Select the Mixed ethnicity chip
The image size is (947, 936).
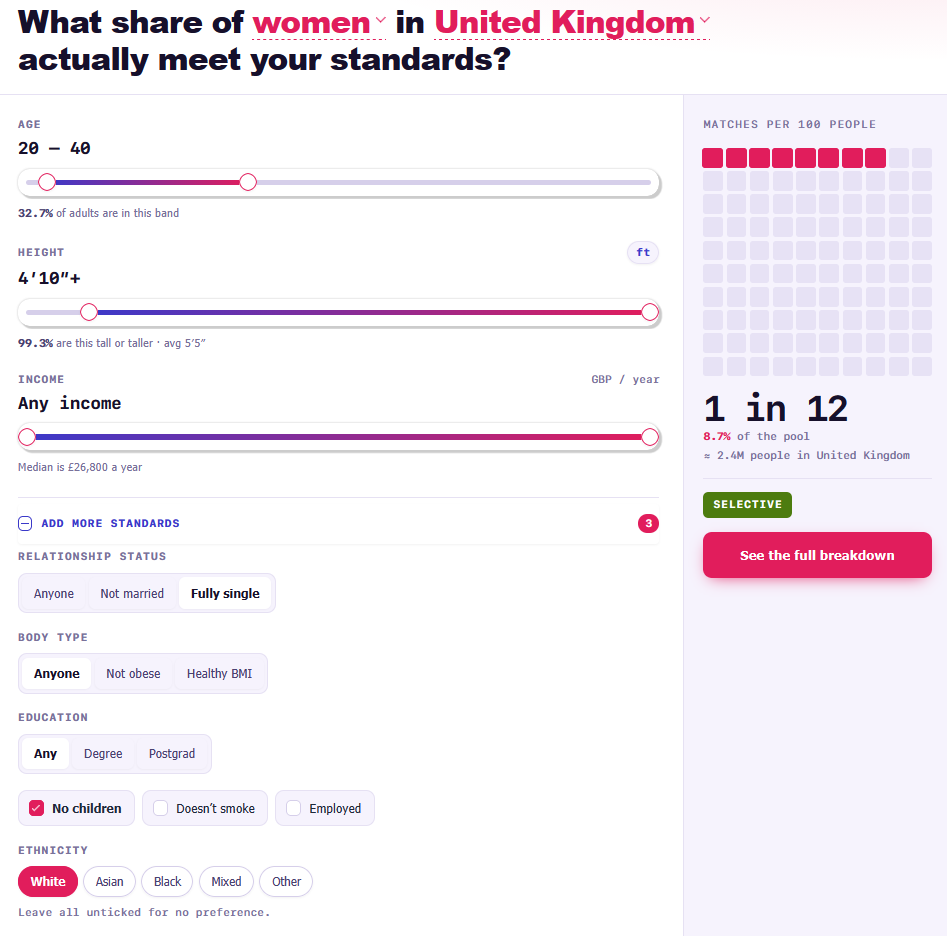(x=226, y=881)
